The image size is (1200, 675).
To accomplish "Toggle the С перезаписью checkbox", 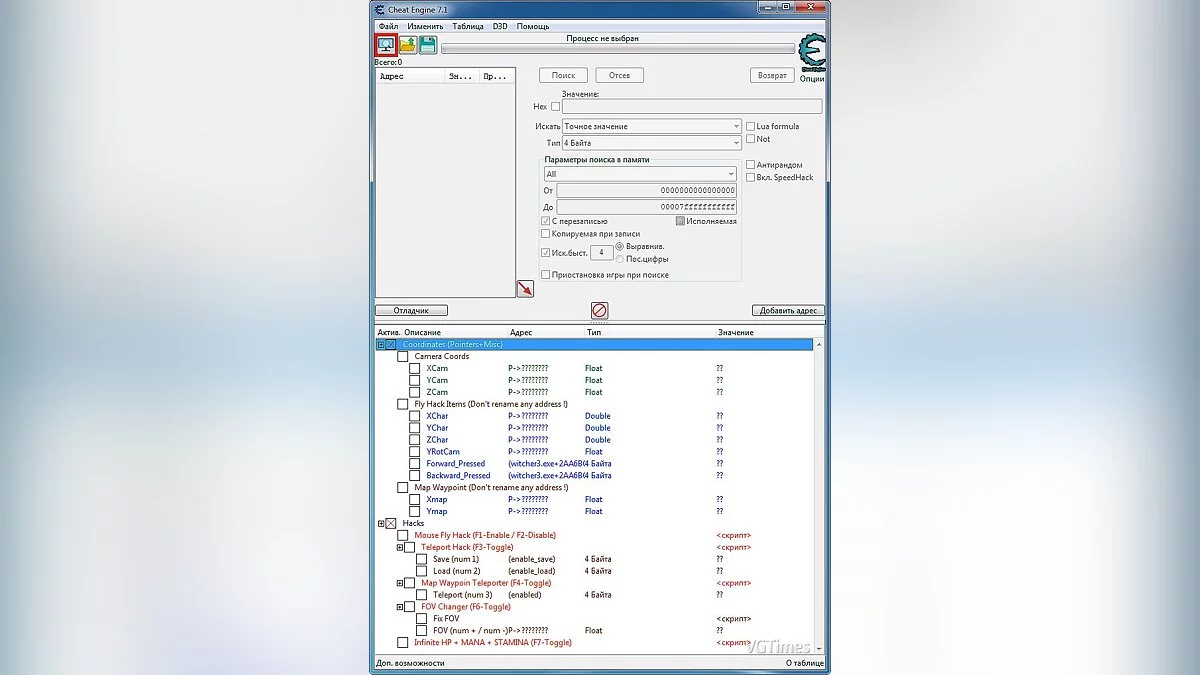I will click(x=545, y=221).
